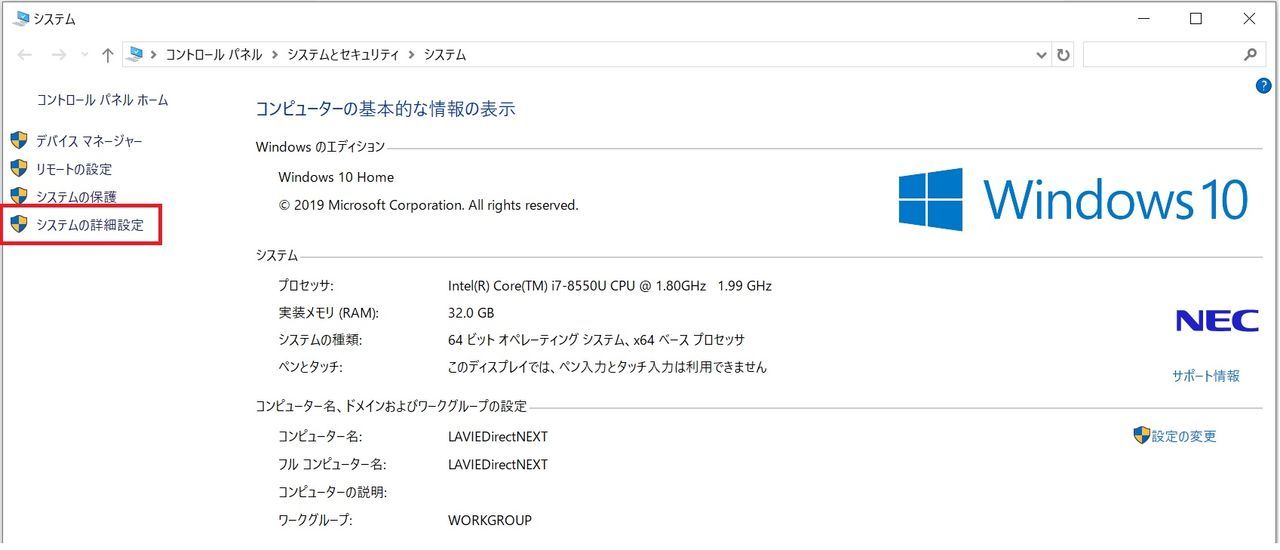This screenshot has height=550, width=1280.
Task: Select システムとセキュリティ breadcrumb
Action: point(343,55)
